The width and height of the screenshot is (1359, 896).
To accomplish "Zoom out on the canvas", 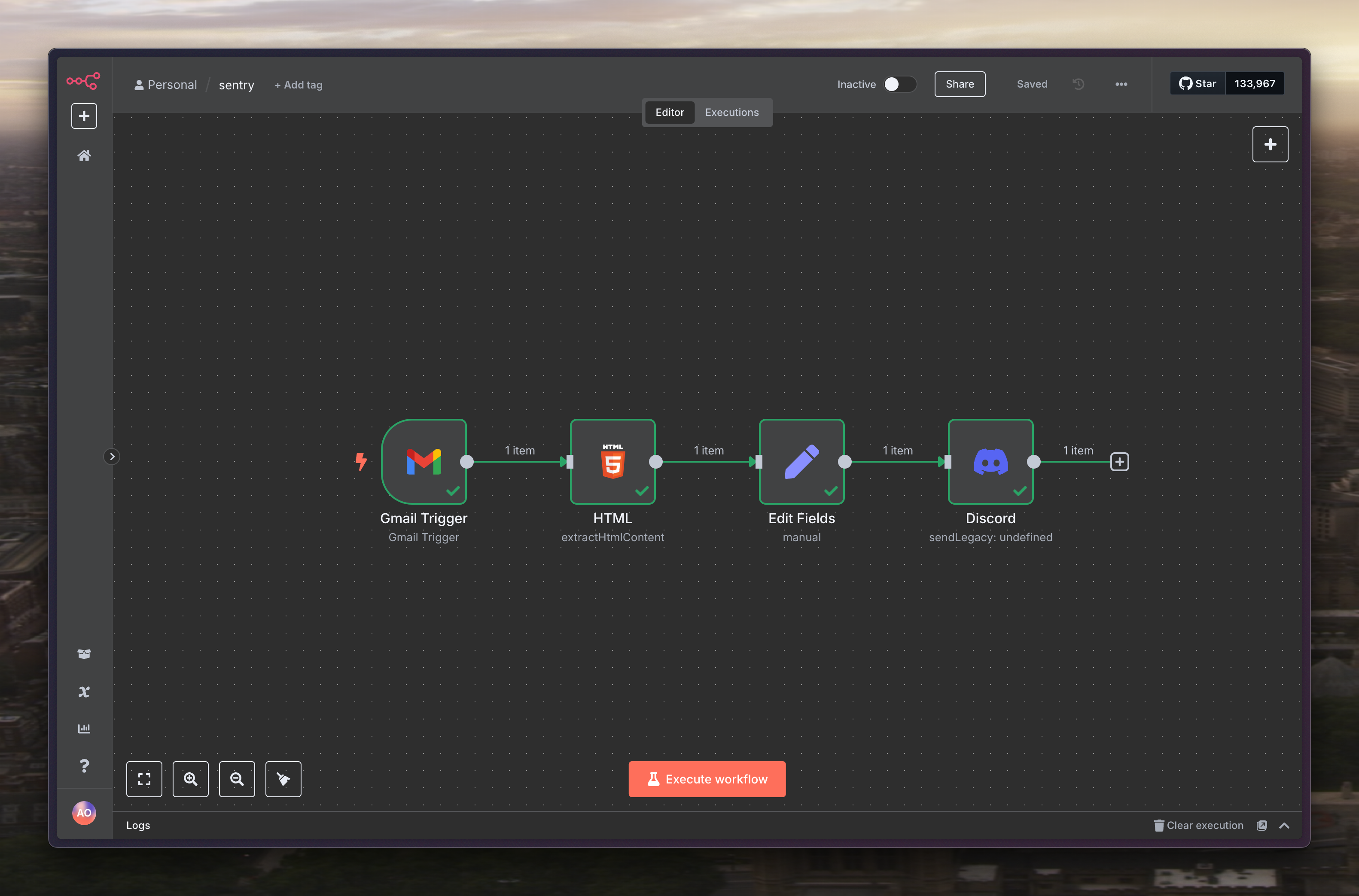I will pyautogui.click(x=237, y=779).
